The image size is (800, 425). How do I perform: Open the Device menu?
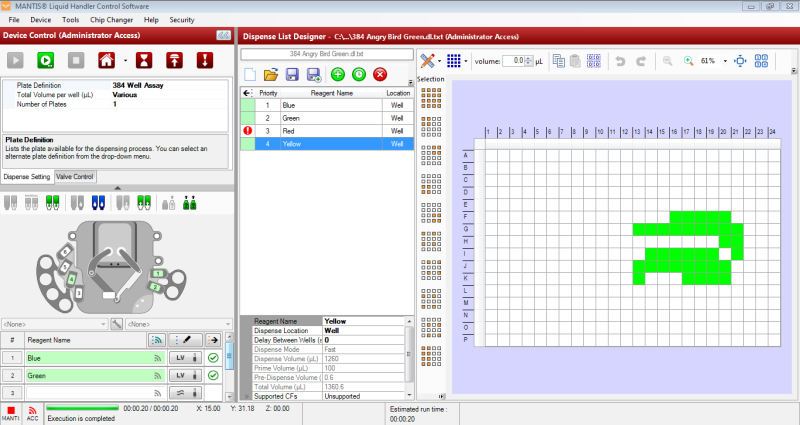tap(41, 20)
